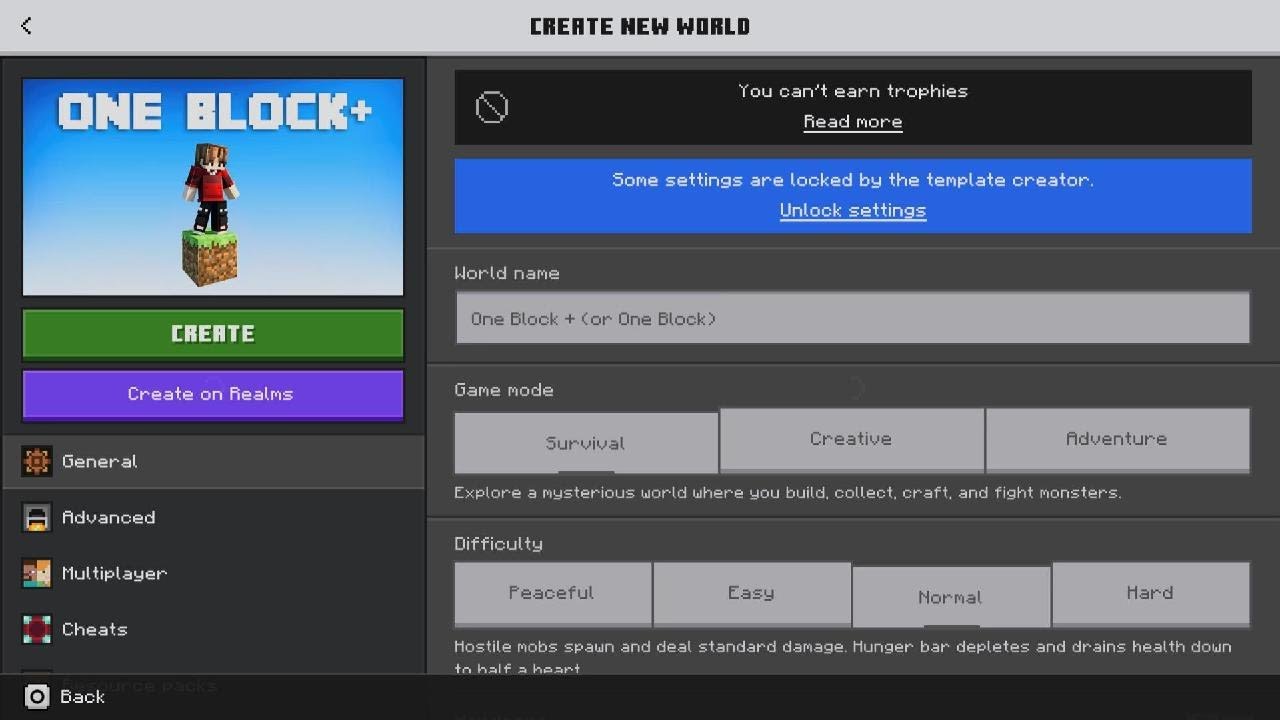Select Creative game mode

click(851, 439)
